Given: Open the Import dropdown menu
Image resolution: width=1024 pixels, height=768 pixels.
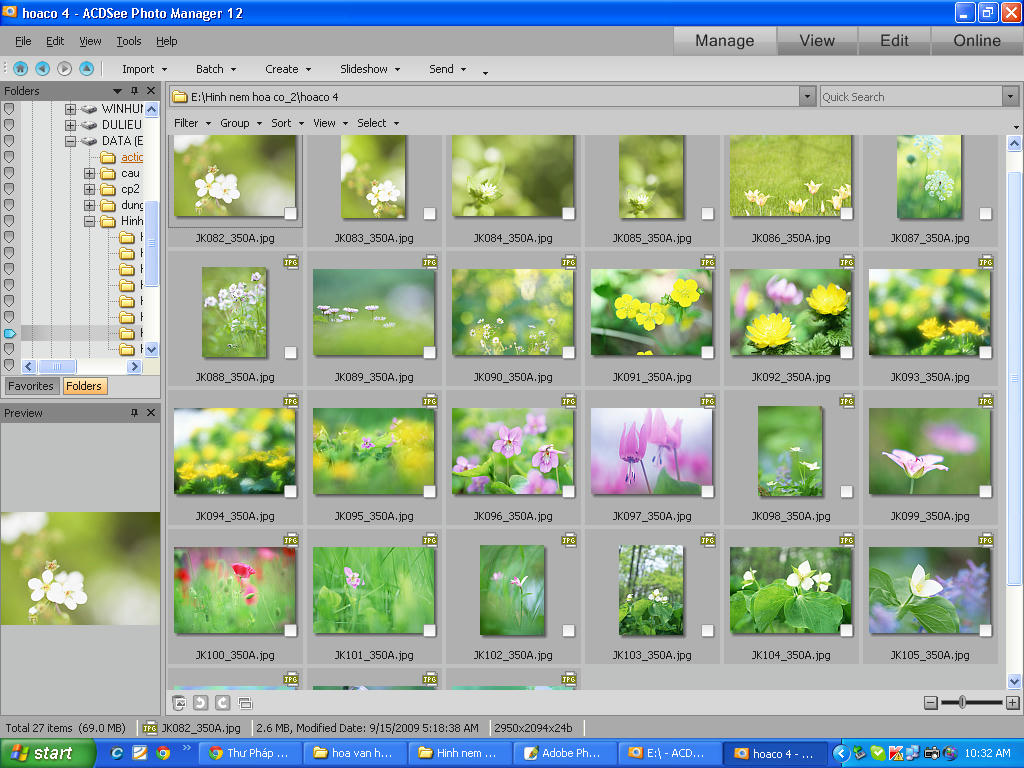Looking at the screenshot, I should (x=144, y=69).
